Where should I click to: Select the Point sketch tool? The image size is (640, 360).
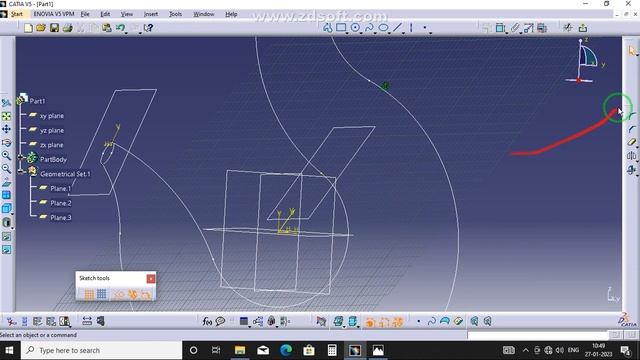(x=425, y=28)
